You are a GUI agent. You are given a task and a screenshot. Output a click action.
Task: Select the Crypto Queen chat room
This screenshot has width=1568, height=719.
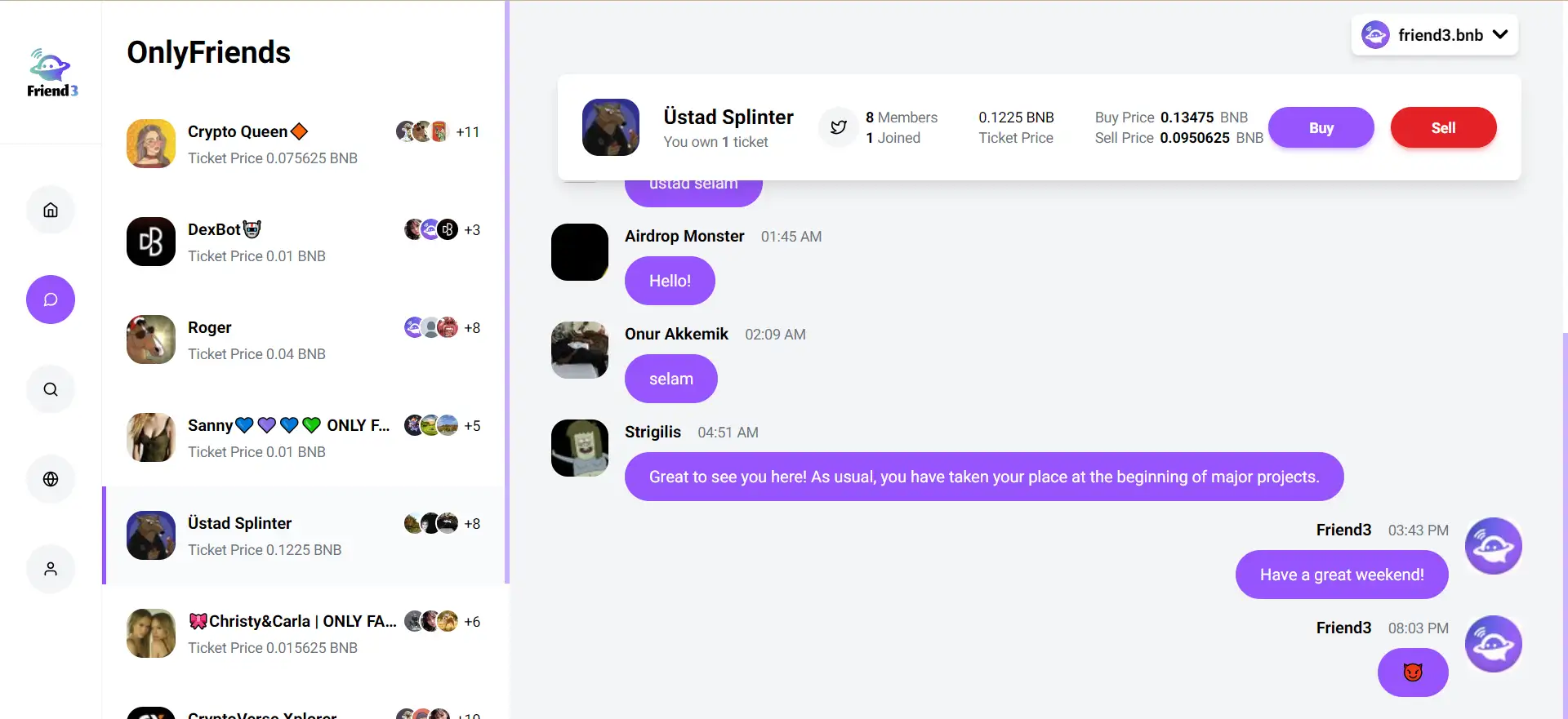pyautogui.click(x=304, y=144)
